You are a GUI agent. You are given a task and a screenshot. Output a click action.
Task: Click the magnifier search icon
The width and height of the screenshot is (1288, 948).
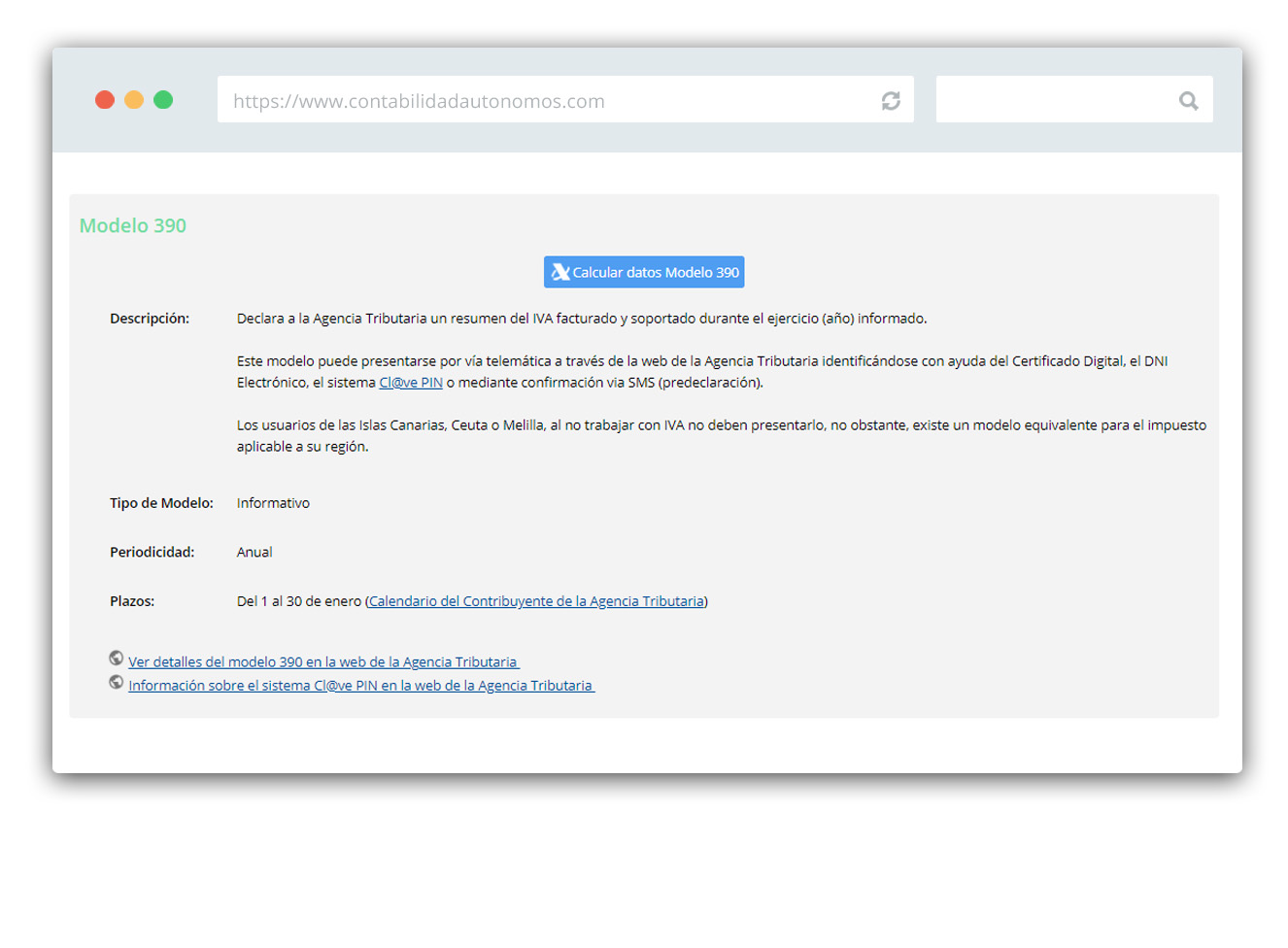point(1188,101)
